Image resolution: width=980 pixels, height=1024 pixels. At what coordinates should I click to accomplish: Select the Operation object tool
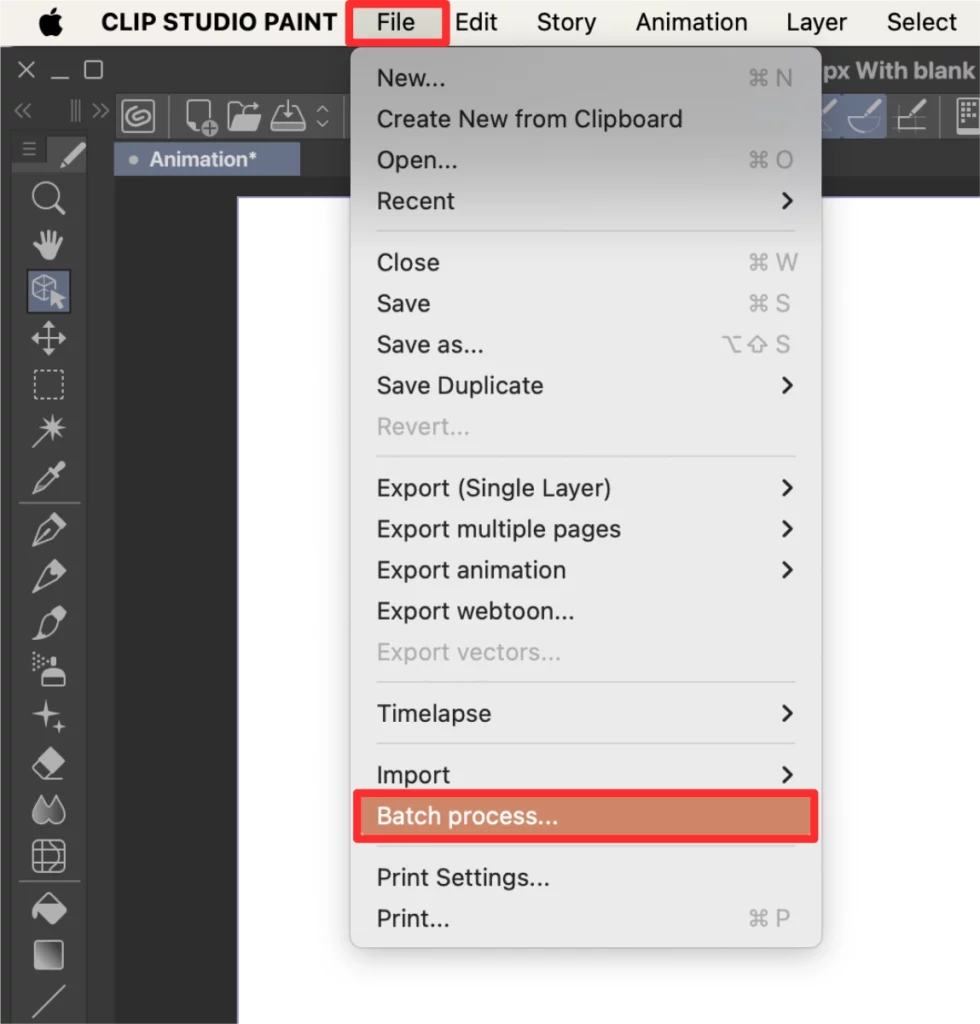coord(48,291)
